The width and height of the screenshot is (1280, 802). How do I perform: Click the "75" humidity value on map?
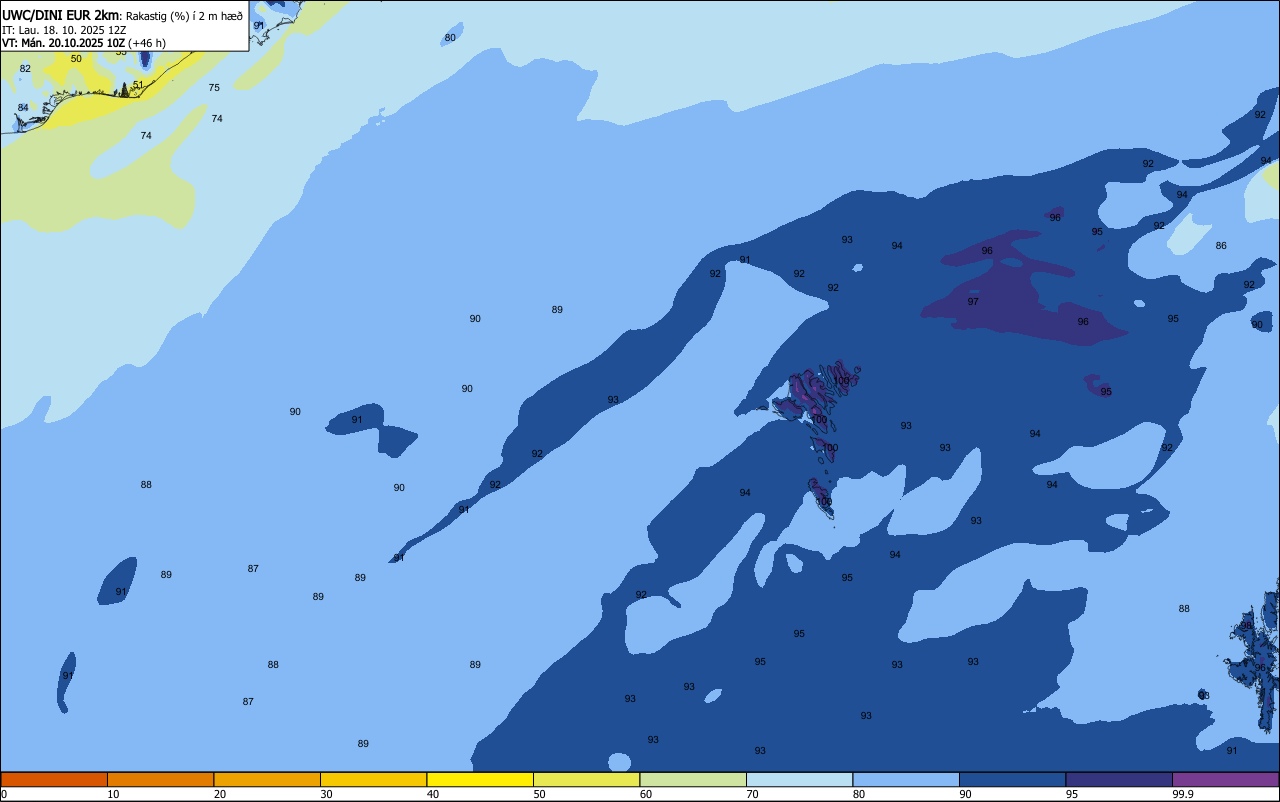point(214,88)
